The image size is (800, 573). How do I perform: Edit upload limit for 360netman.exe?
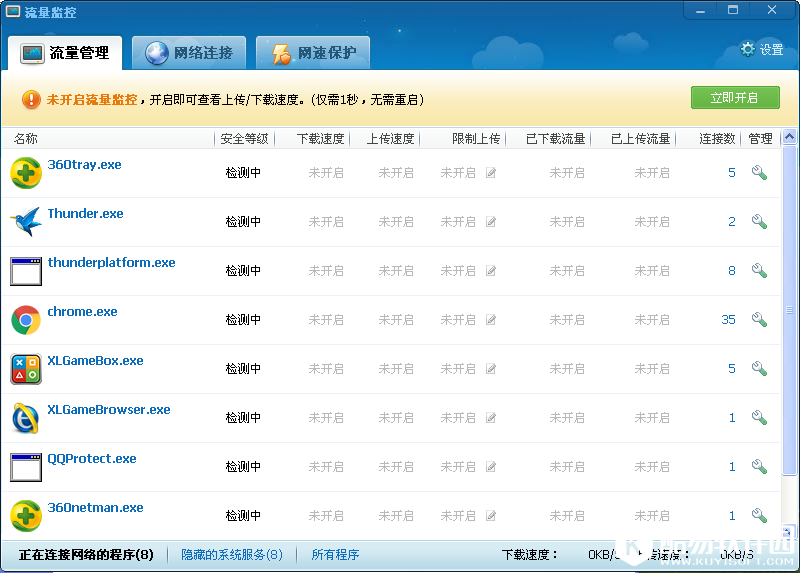tap(491, 516)
